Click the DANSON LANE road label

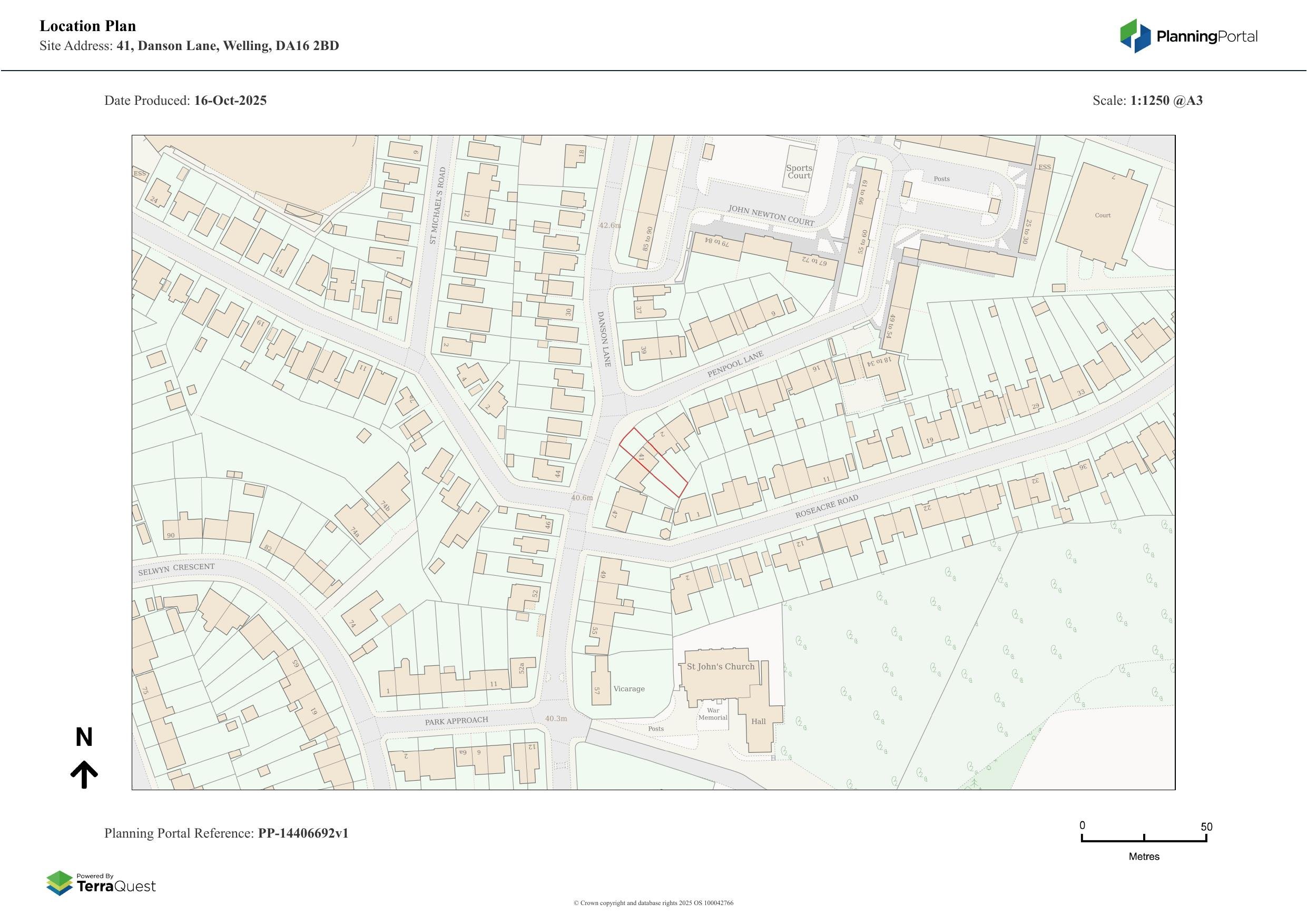pos(604,339)
